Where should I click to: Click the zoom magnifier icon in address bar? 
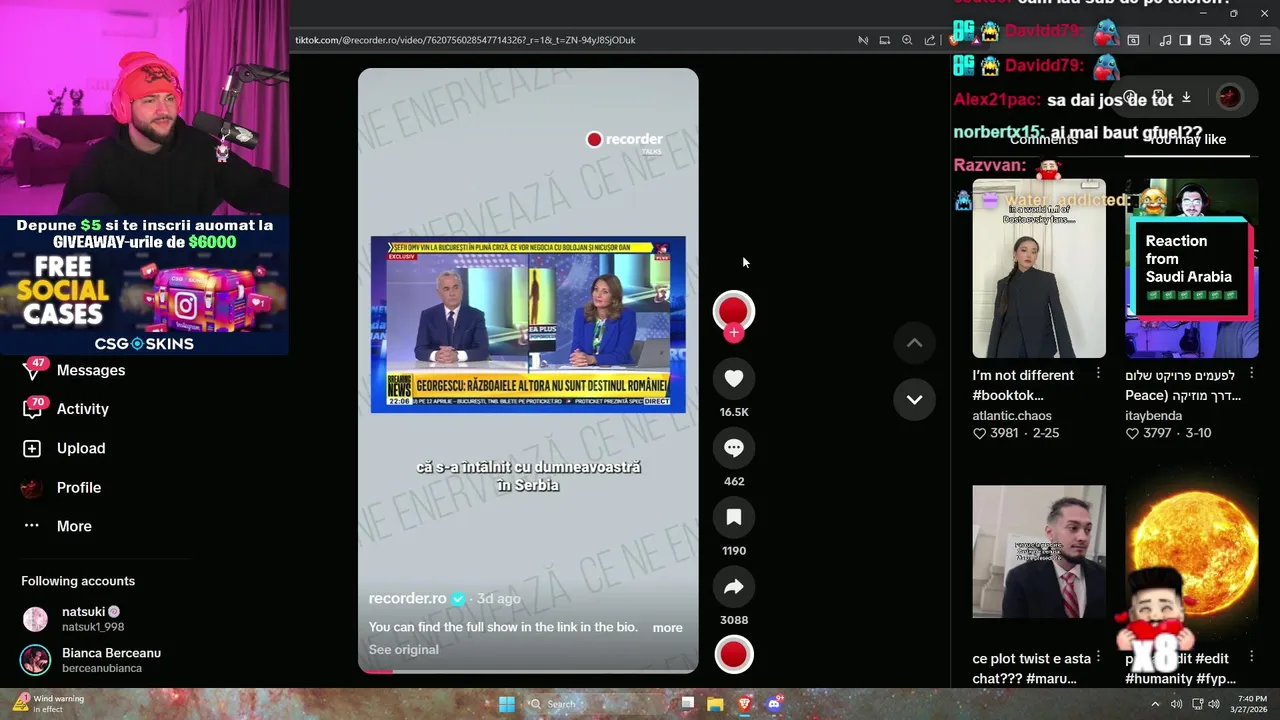point(907,40)
